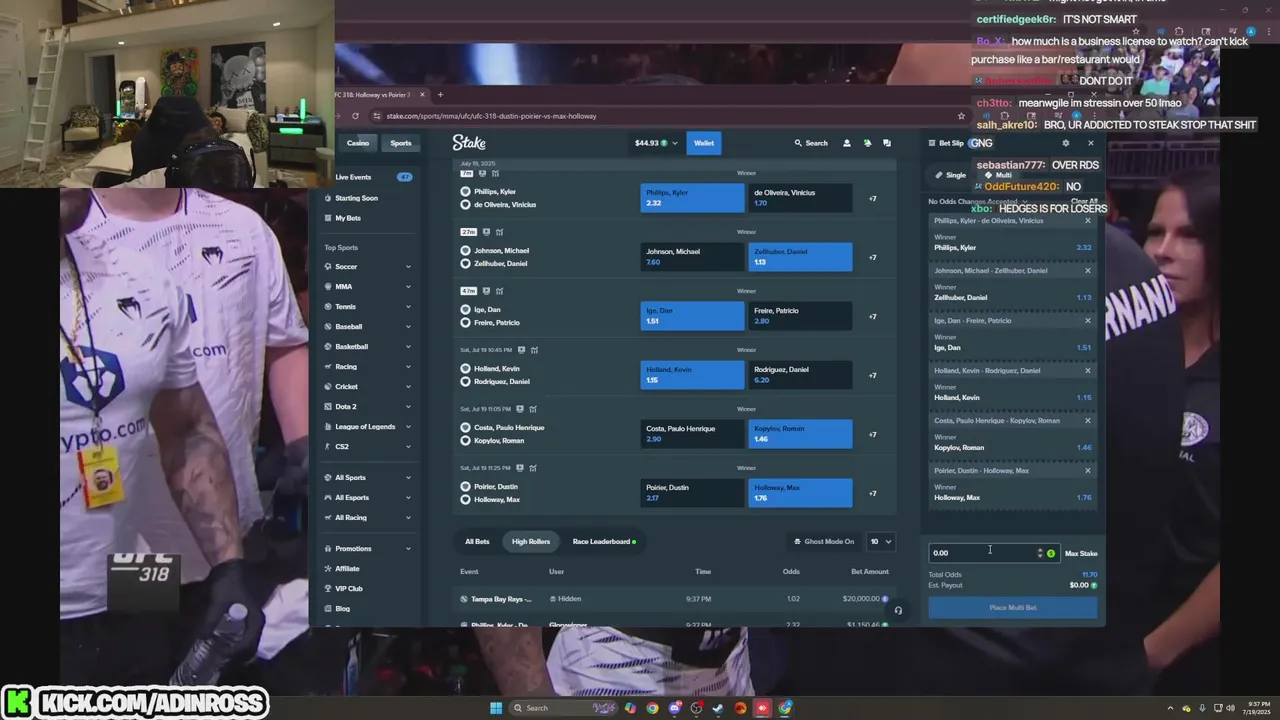Open stats icon for Johnson vs Zellhuber fight
This screenshot has width=1280, height=720.
[x=498, y=232]
